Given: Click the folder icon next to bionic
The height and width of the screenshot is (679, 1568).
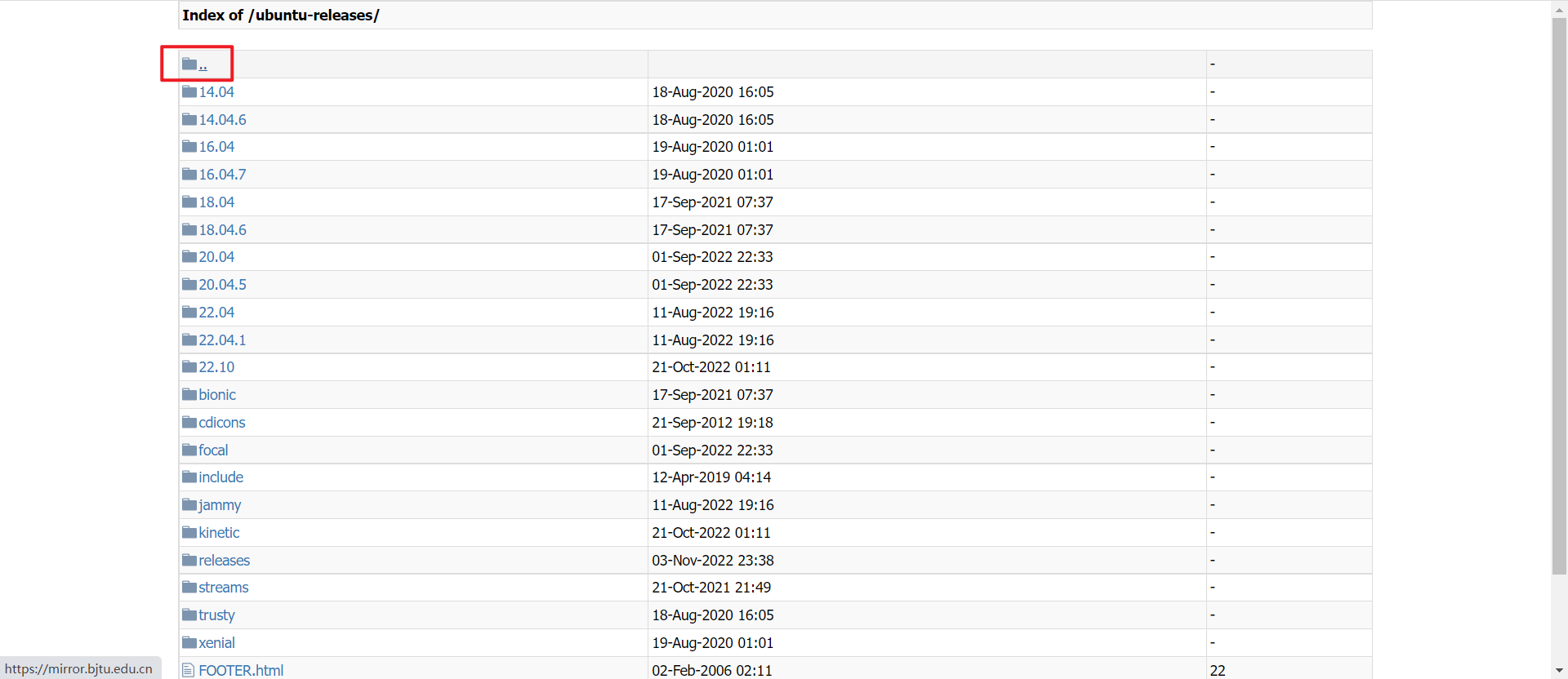Looking at the screenshot, I should (189, 394).
